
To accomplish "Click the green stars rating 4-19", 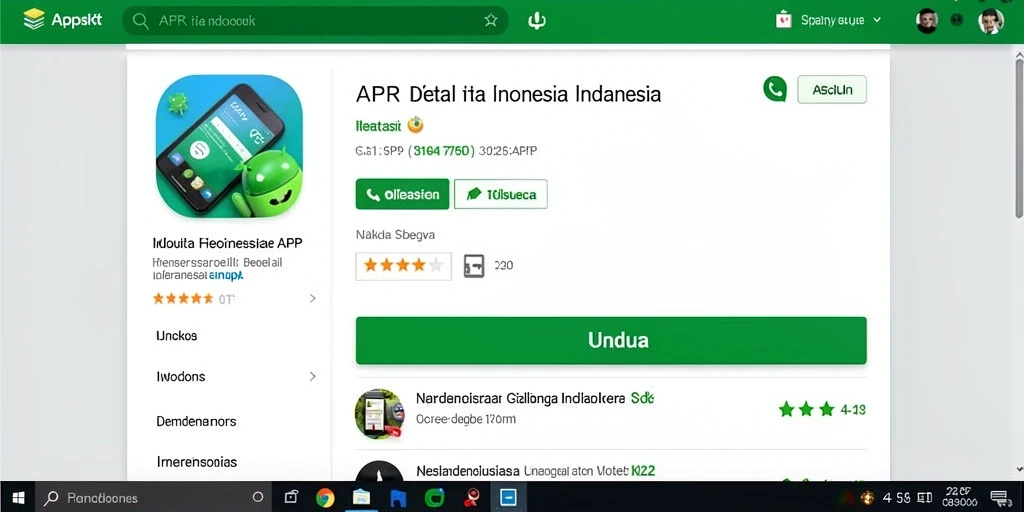I will pos(822,409).
